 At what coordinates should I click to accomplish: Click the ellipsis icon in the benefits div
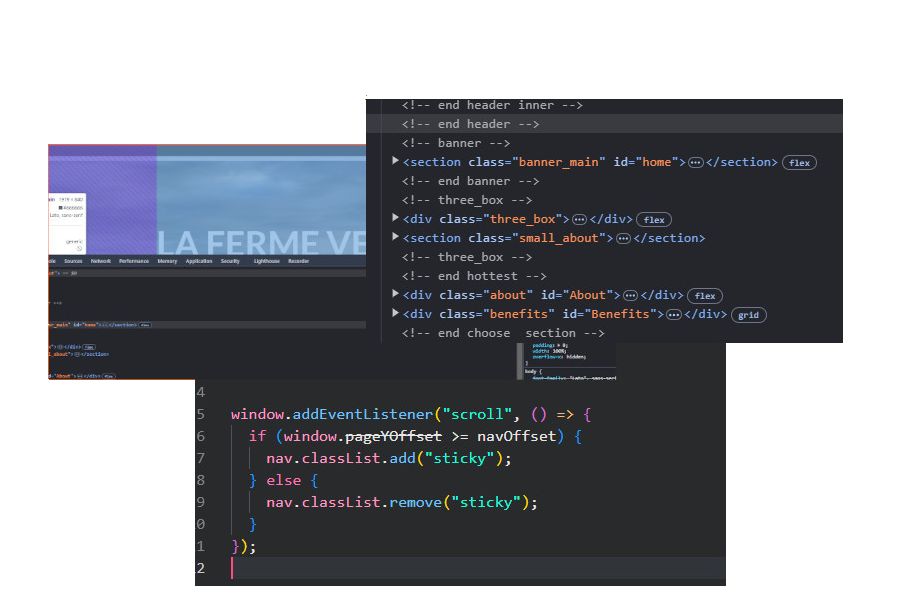click(672, 314)
